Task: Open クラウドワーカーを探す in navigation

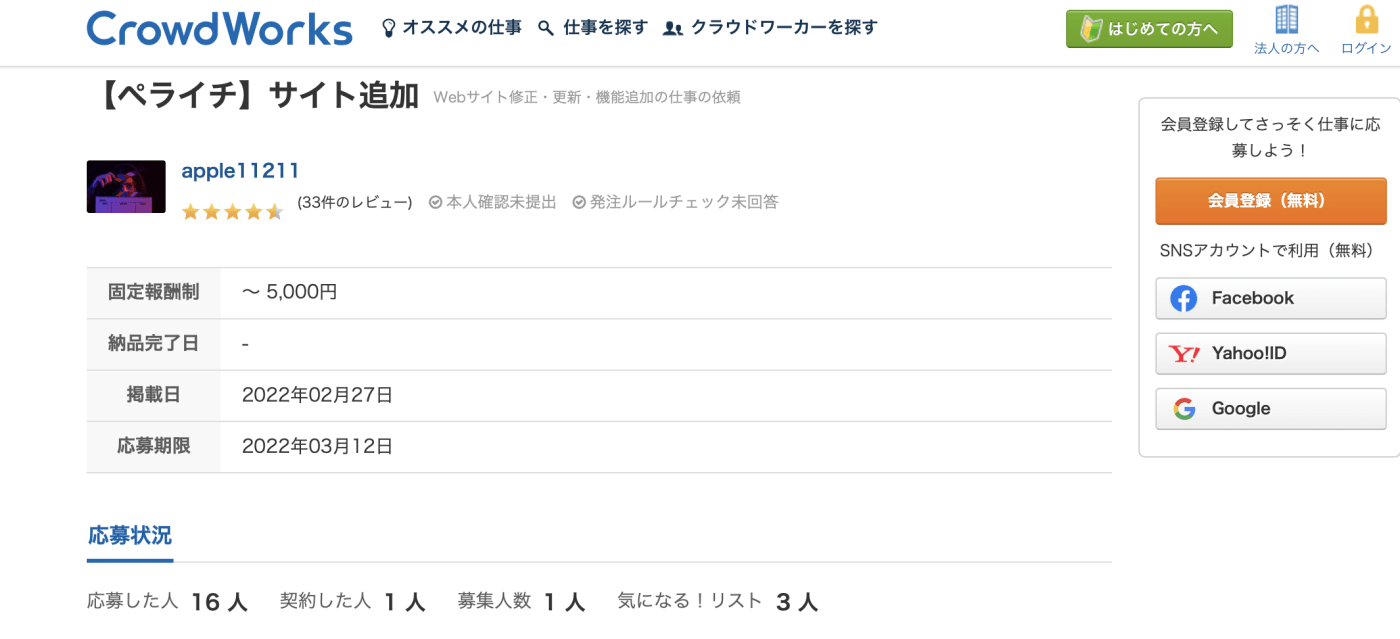Action: (783, 28)
